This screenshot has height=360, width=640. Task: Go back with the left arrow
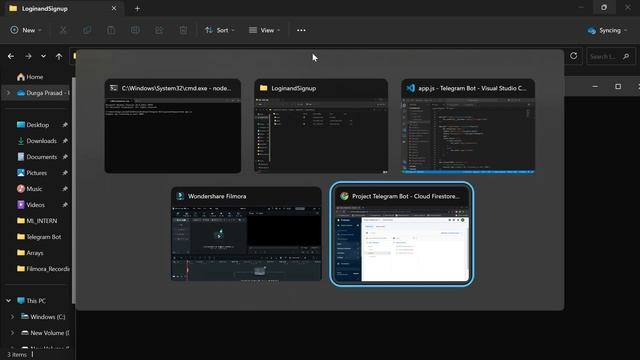tap(11, 56)
